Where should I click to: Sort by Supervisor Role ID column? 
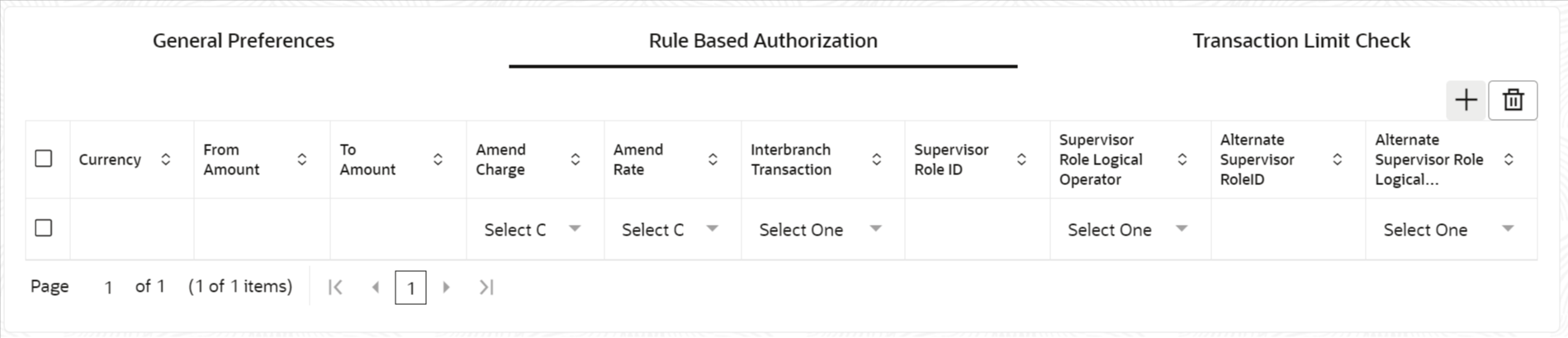pyautogui.click(x=1021, y=159)
